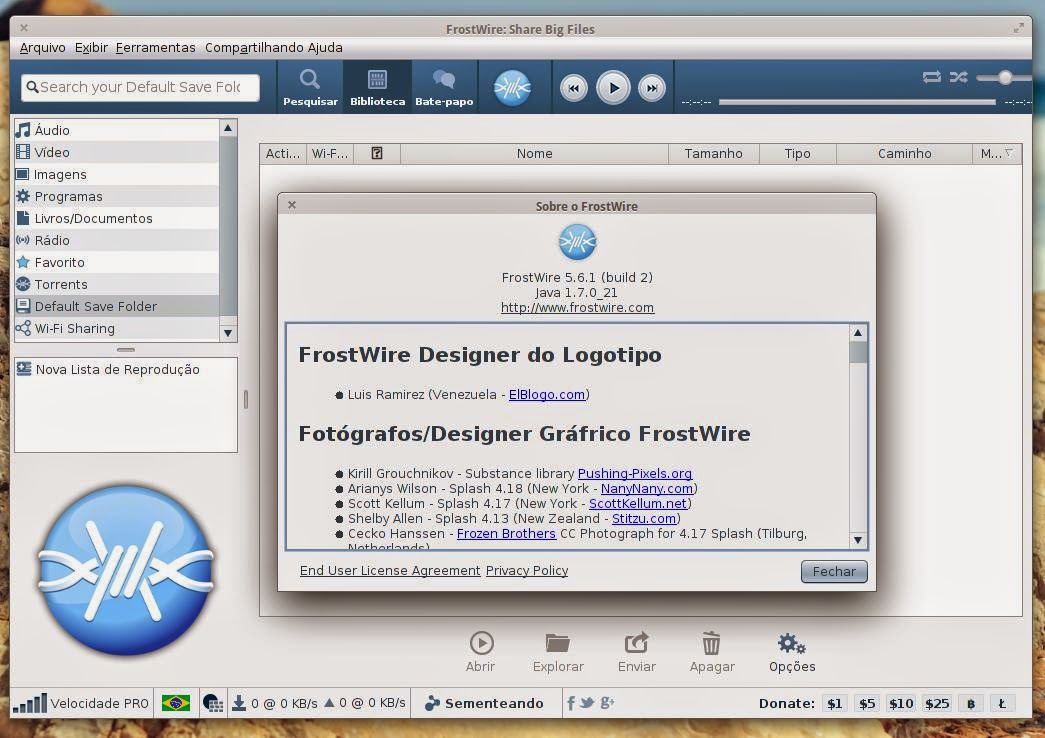Open the Privacy Policy link
Screen dimensions: 1045x738
(x=526, y=571)
